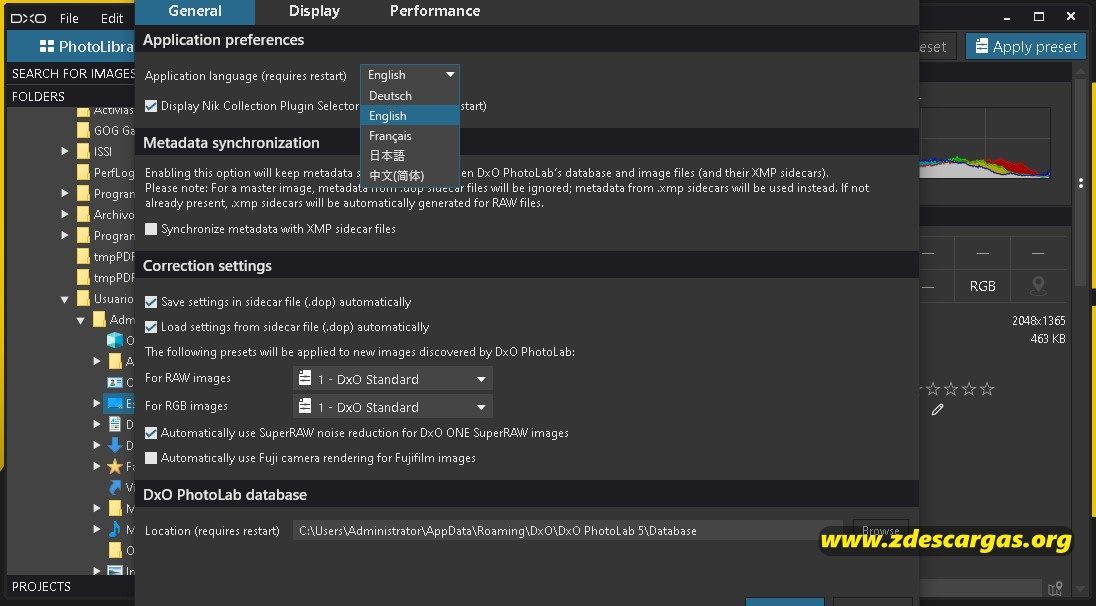Click the 2048x1365 dimensions text
Screen dimensions: 1096x606
point(1038,321)
